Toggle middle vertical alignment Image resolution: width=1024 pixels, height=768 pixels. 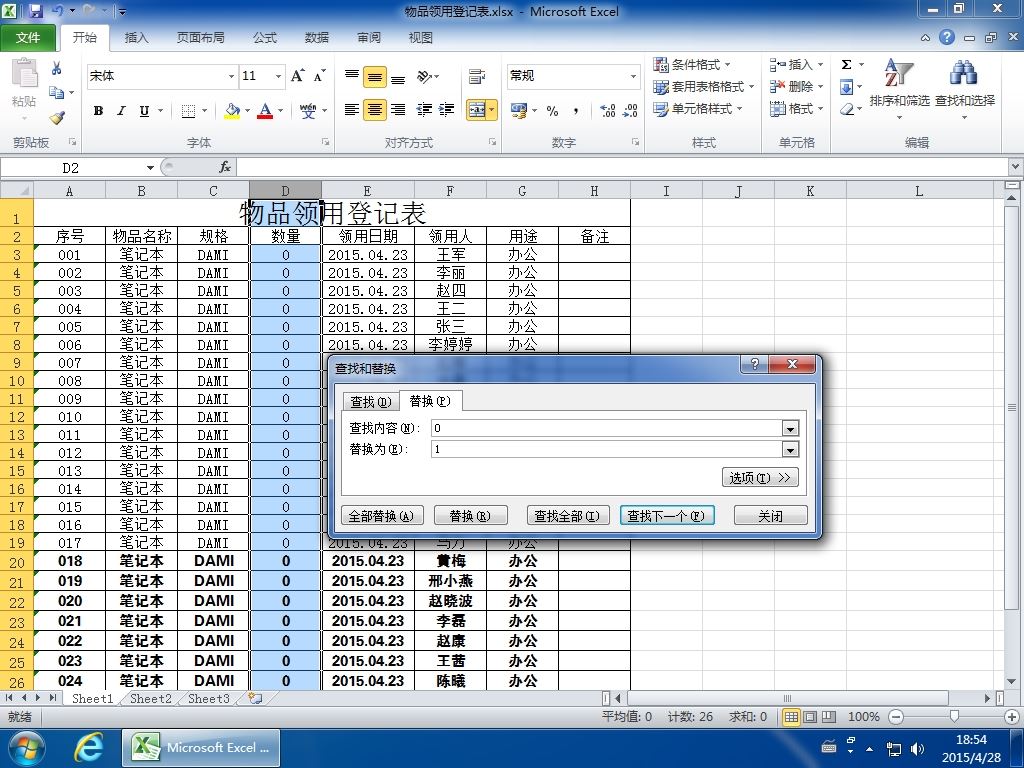[x=375, y=77]
